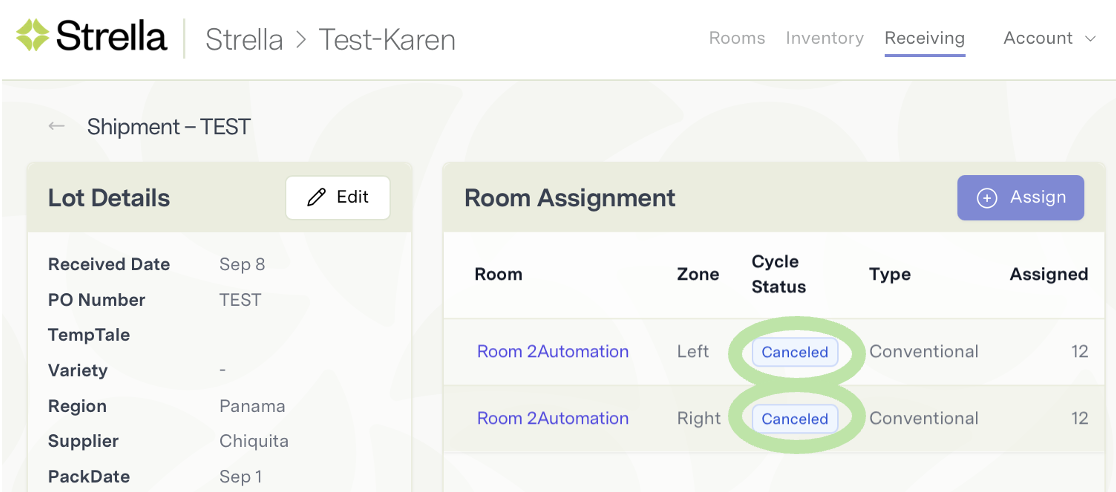The image size is (1116, 492).
Task: Open the Rooms tab
Action: [x=737, y=38]
